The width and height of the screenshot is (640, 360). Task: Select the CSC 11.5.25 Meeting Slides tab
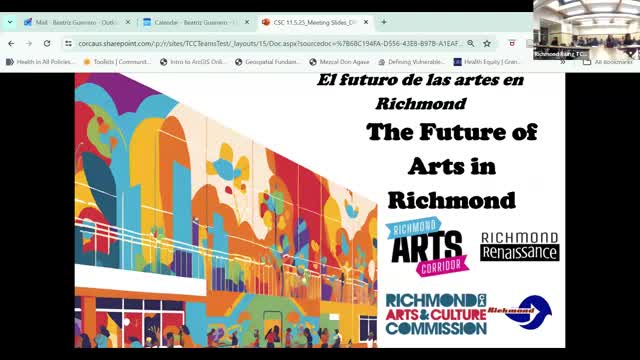(315, 22)
